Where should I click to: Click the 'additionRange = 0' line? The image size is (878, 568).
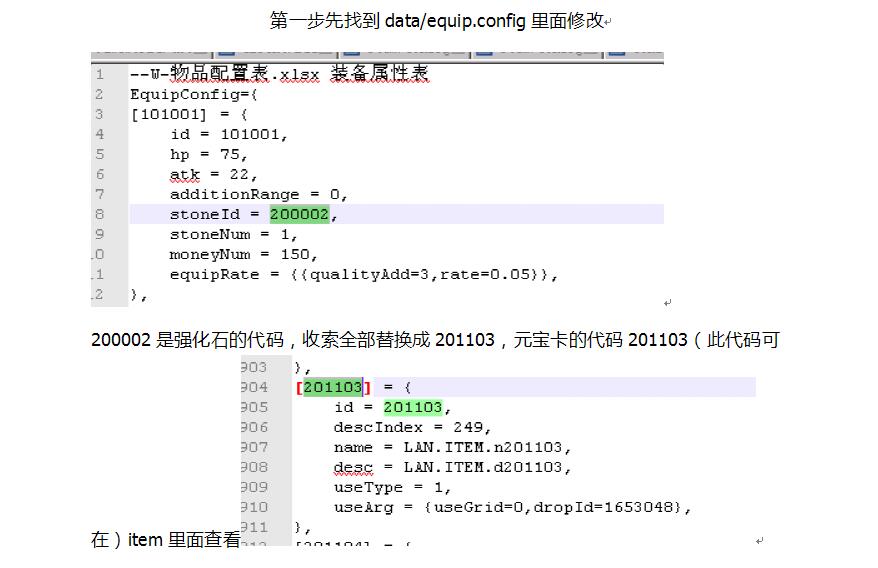[258, 194]
